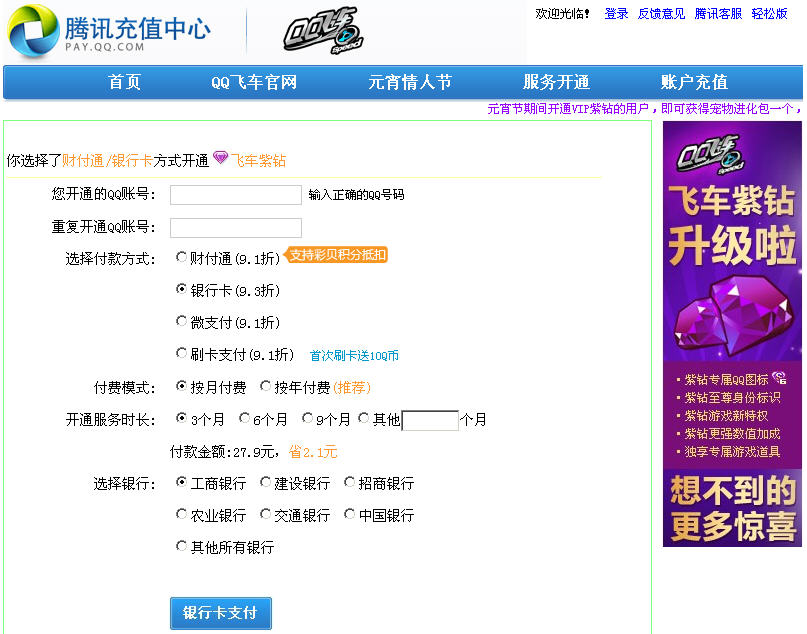Click the 支持彩贝积分抵扣 orange tag
Image resolution: width=807 pixels, height=634 pixels.
(336, 255)
